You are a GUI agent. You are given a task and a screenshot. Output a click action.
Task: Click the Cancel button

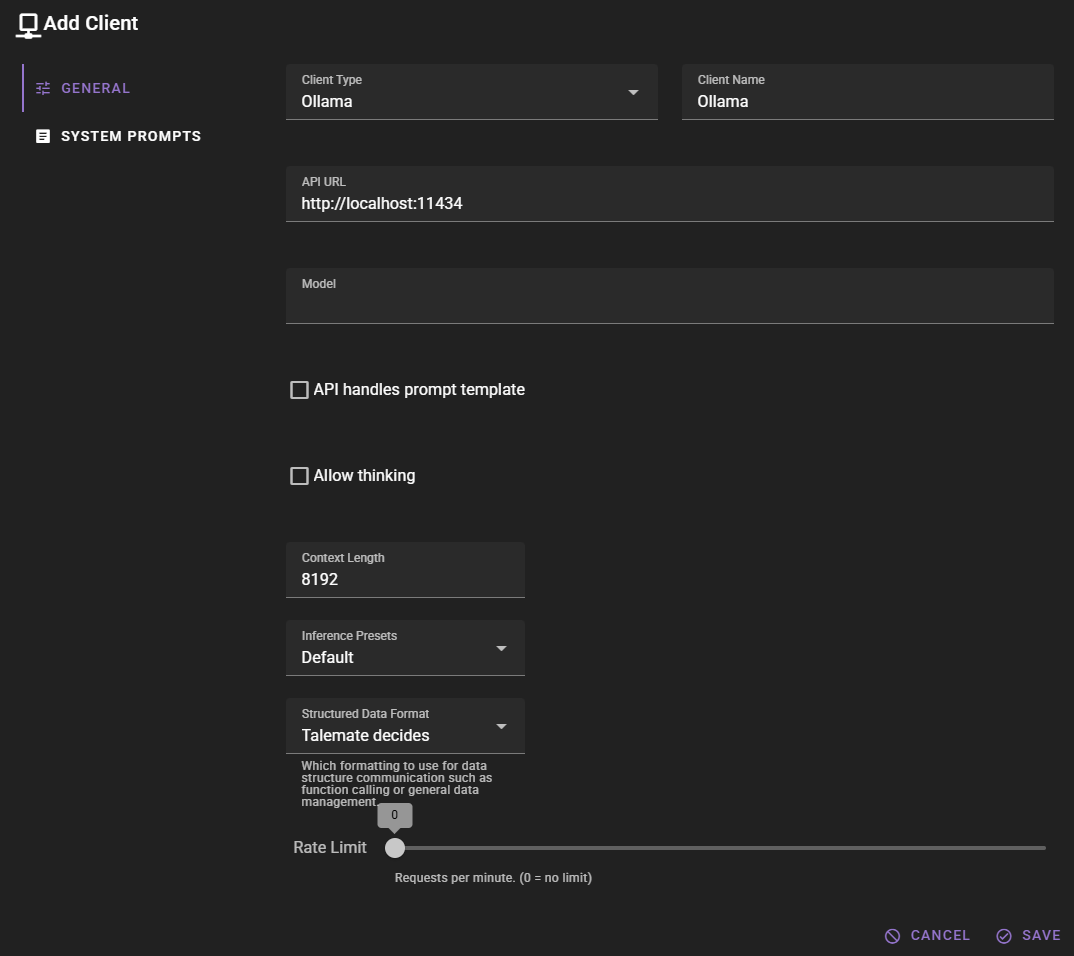pyautogui.click(x=927, y=935)
